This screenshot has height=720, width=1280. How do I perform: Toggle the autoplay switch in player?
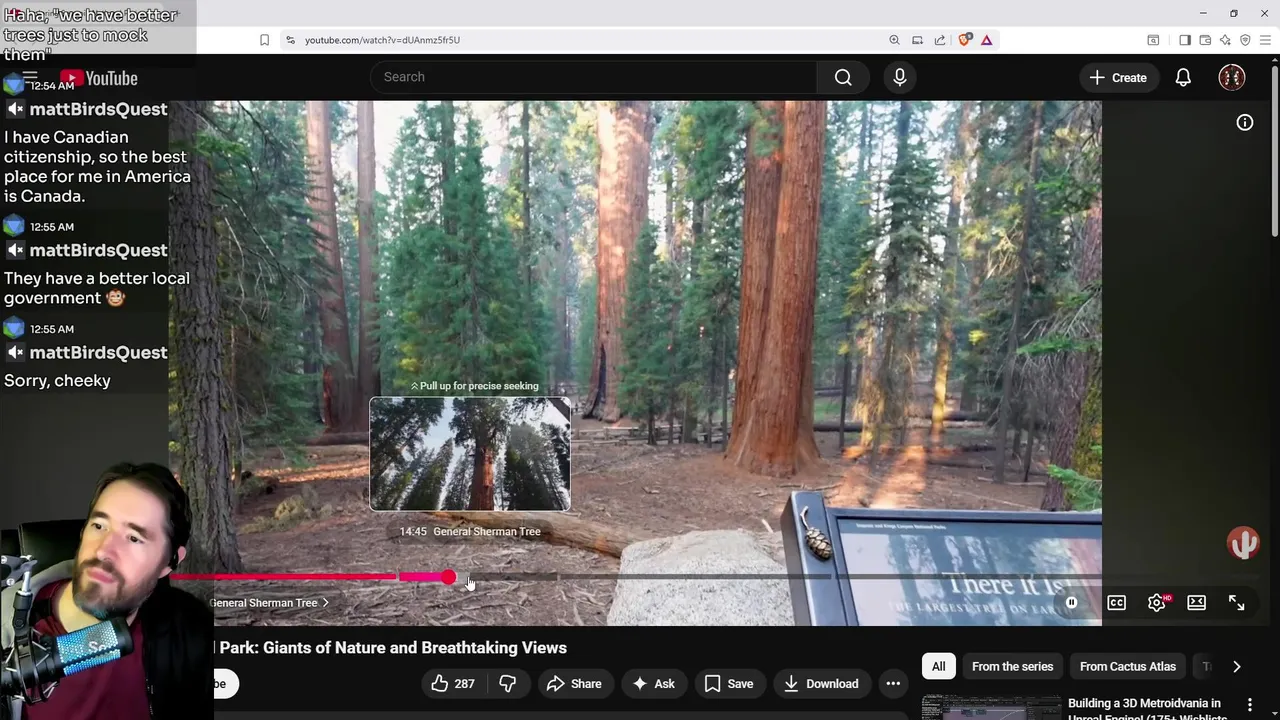click(1071, 603)
